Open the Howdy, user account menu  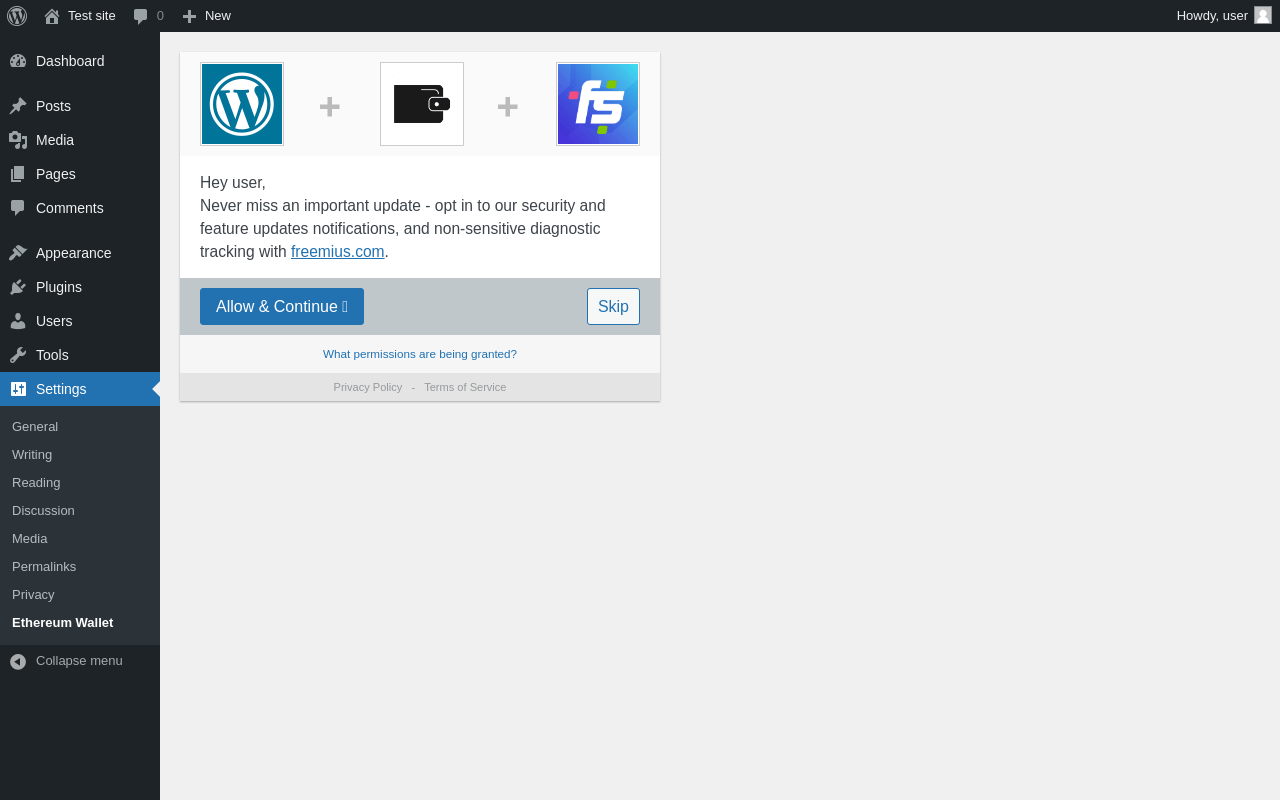click(x=1224, y=16)
